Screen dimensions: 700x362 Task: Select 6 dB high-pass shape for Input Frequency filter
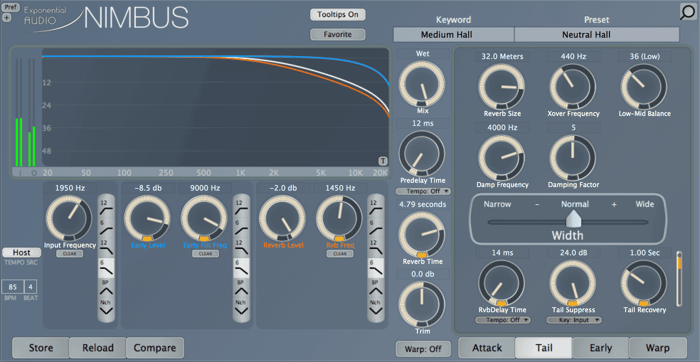click(106, 227)
